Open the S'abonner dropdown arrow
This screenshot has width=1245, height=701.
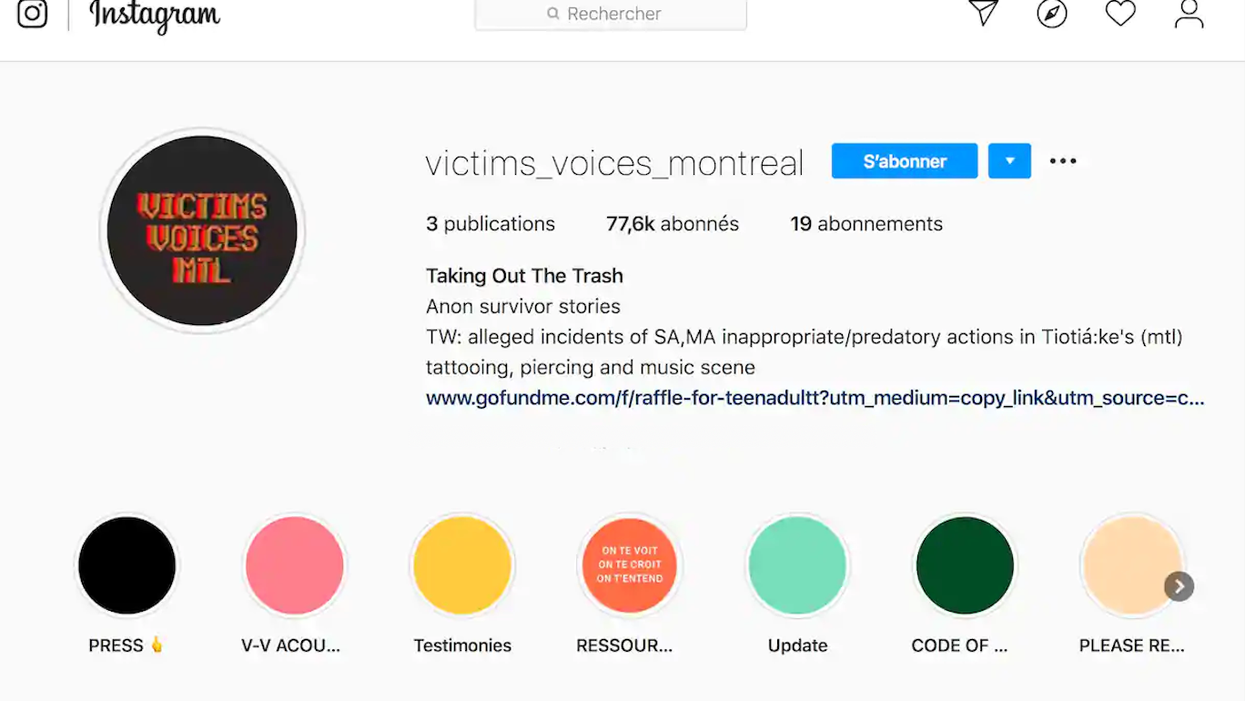1009,160
